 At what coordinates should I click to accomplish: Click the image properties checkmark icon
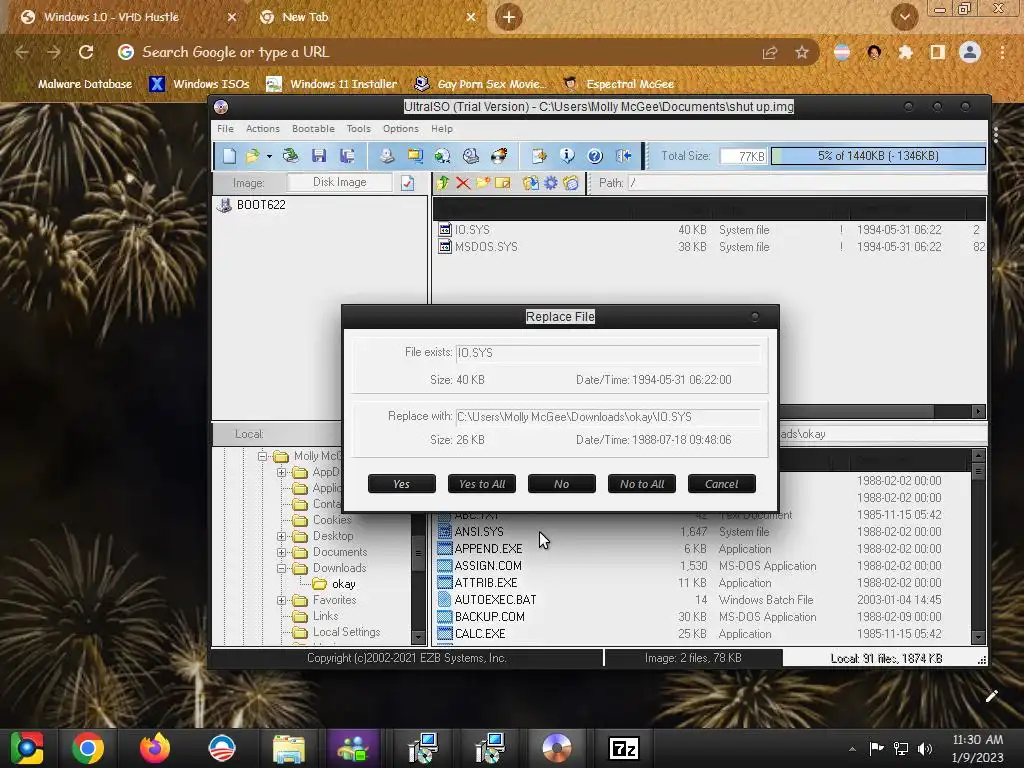point(408,183)
